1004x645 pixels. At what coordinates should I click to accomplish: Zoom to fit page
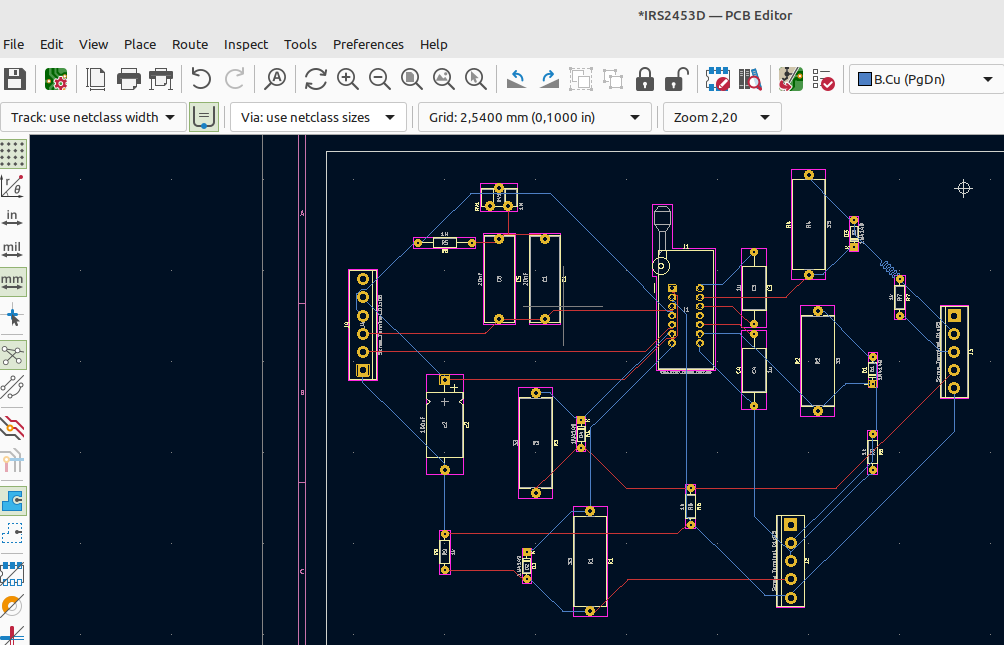coord(412,79)
